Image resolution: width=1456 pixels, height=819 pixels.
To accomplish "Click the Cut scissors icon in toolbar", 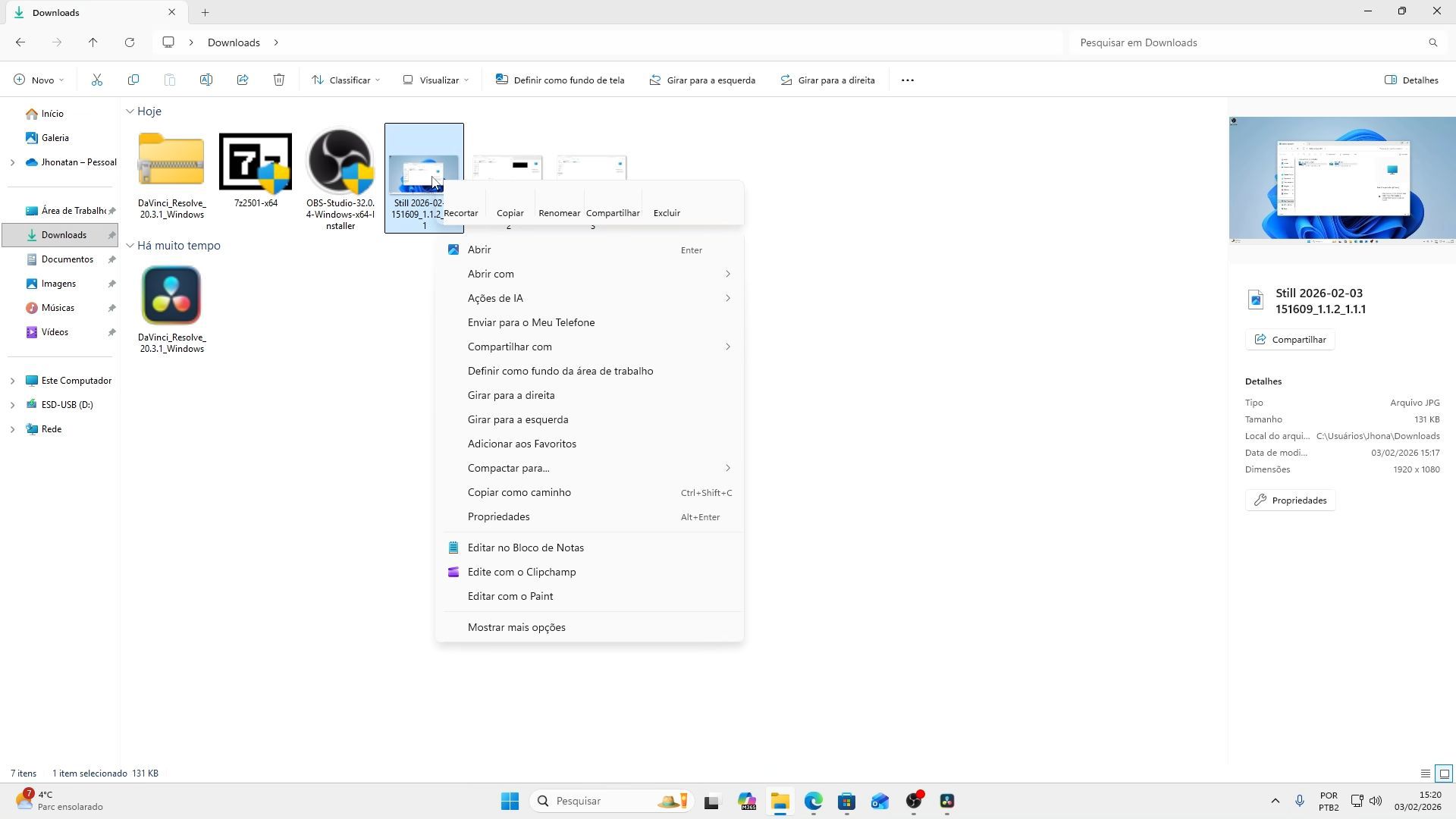I will [97, 80].
